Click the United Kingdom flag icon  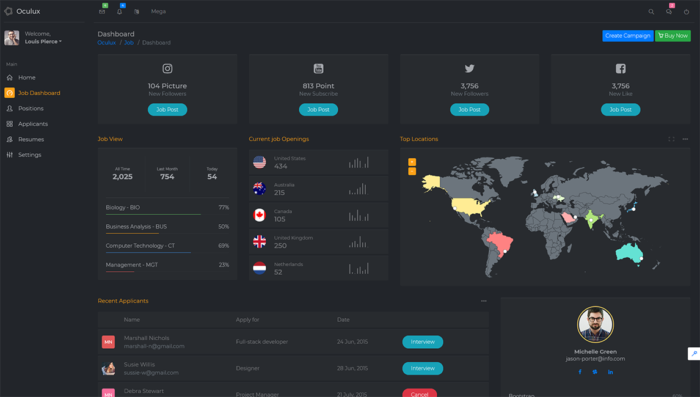click(259, 242)
